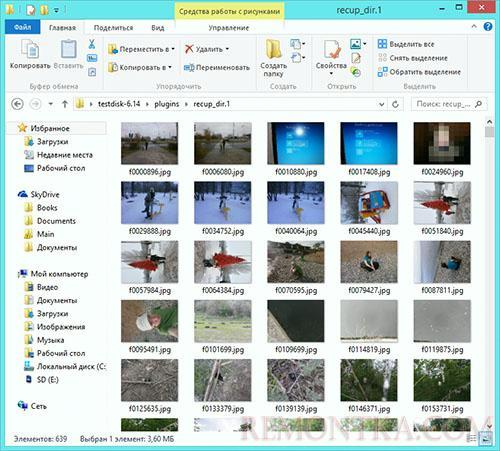Click plugins in the breadcrumb path
The height and width of the screenshot is (451, 500).
pyautogui.click(x=166, y=104)
